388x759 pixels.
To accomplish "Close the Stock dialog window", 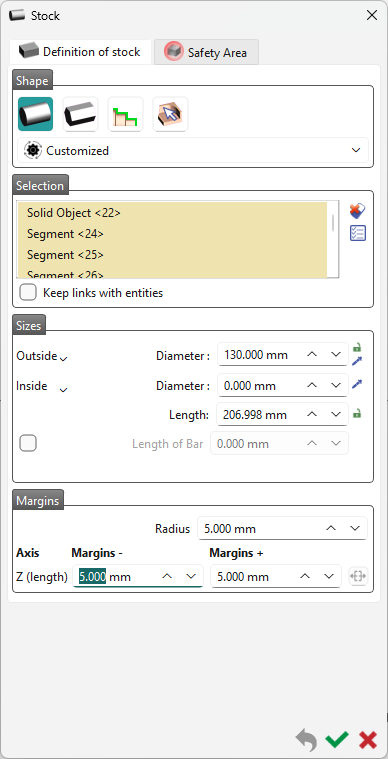I will 372,15.
